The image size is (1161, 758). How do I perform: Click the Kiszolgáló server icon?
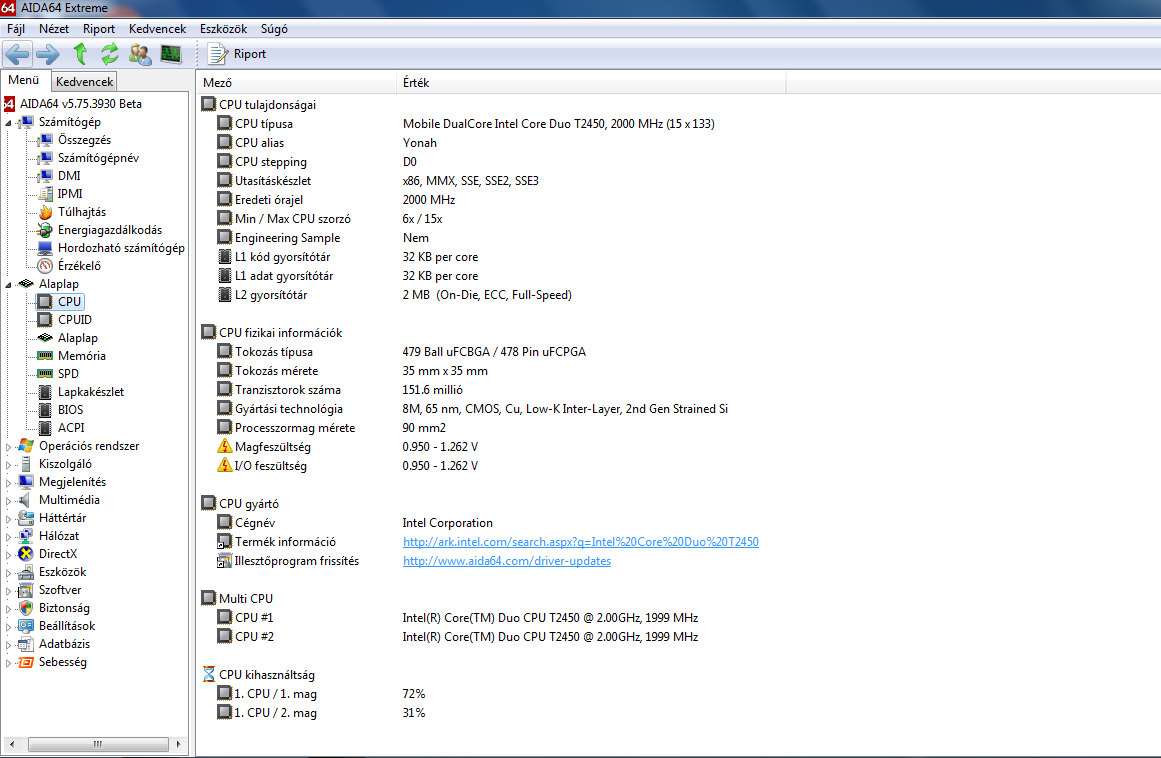[x=26, y=464]
